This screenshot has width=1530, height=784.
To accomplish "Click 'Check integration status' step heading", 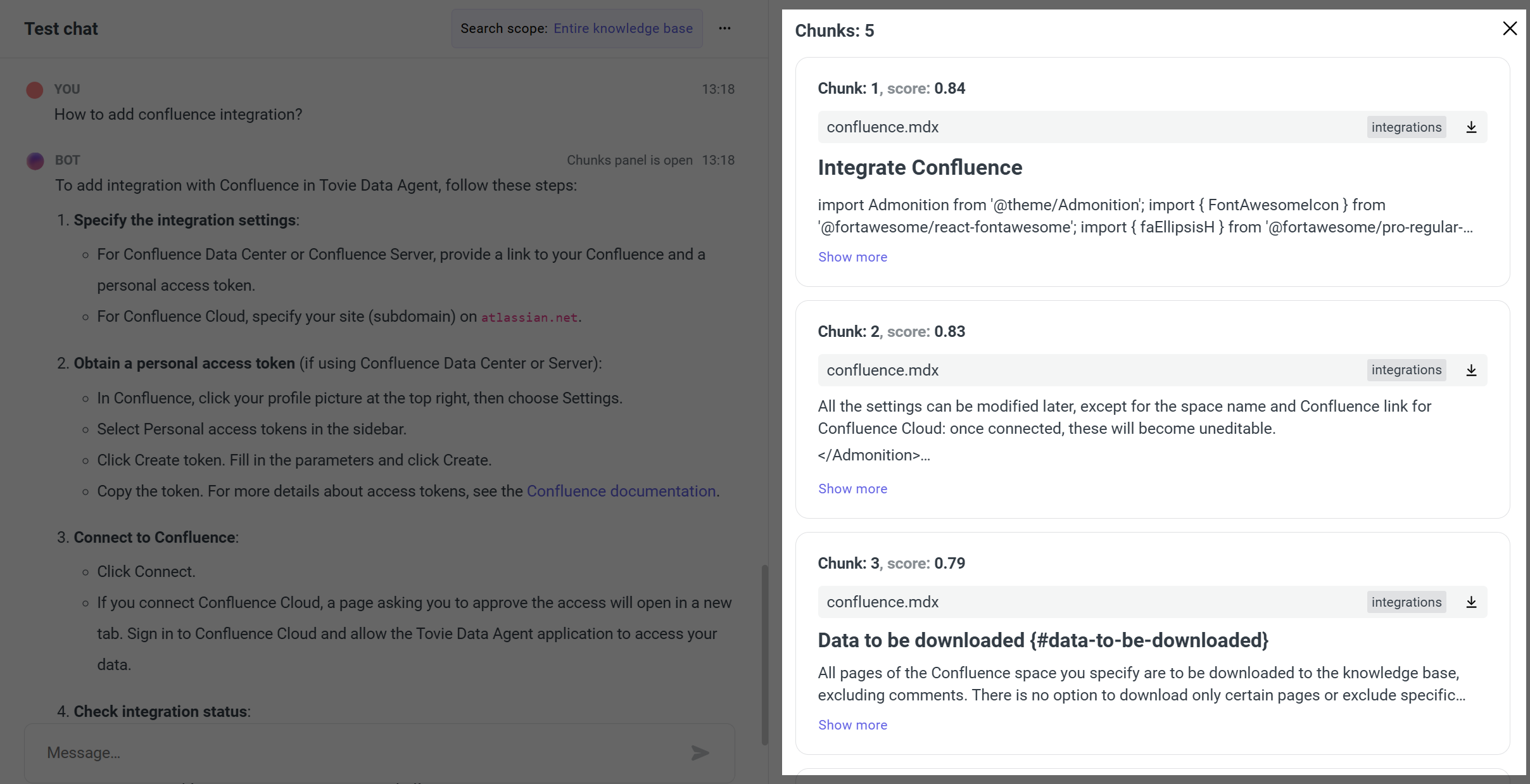I will click(160, 712).
